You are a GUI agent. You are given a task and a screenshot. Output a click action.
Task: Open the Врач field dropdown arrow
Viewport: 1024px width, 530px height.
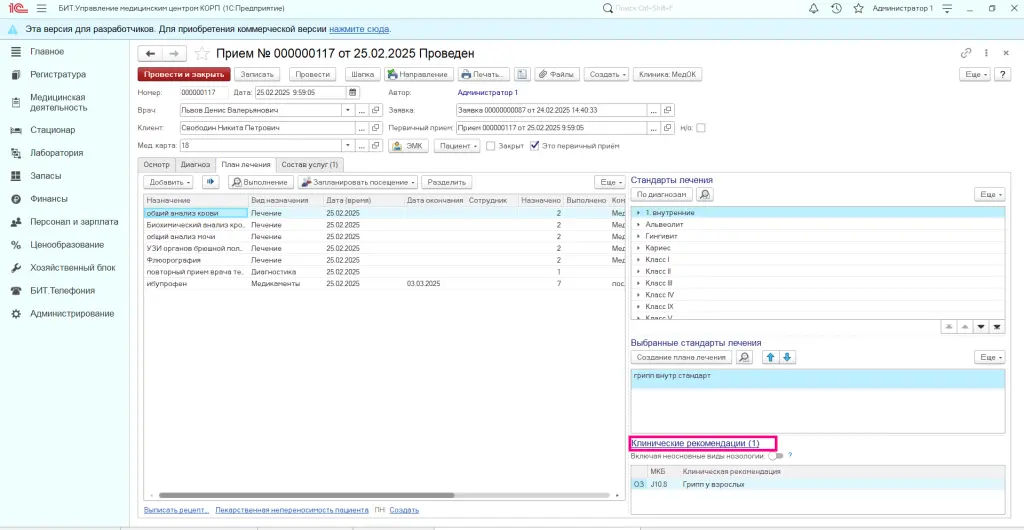(349, 110)
